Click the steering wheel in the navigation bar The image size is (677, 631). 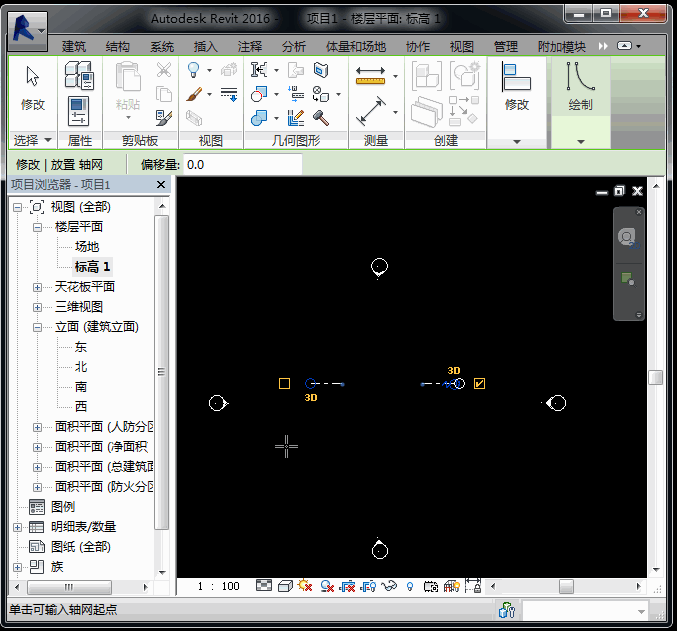pyautogui.click(x=627, y=237)
